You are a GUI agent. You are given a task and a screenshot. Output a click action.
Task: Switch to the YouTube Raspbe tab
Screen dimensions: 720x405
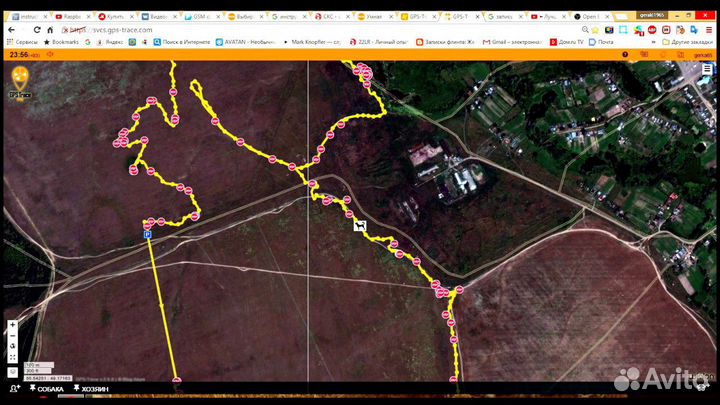(x=72, y=16)
